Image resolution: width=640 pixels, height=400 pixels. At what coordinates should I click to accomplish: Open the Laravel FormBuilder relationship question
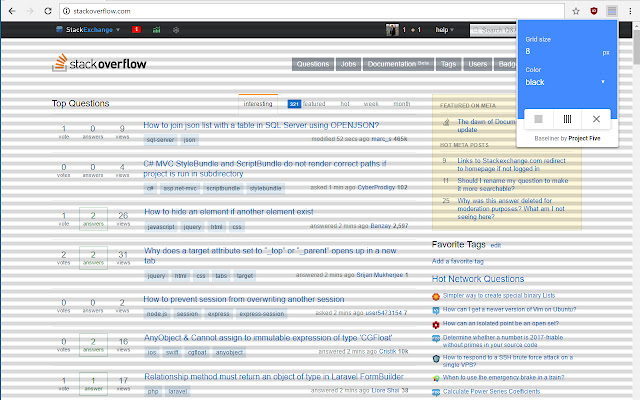coord(273,376)
